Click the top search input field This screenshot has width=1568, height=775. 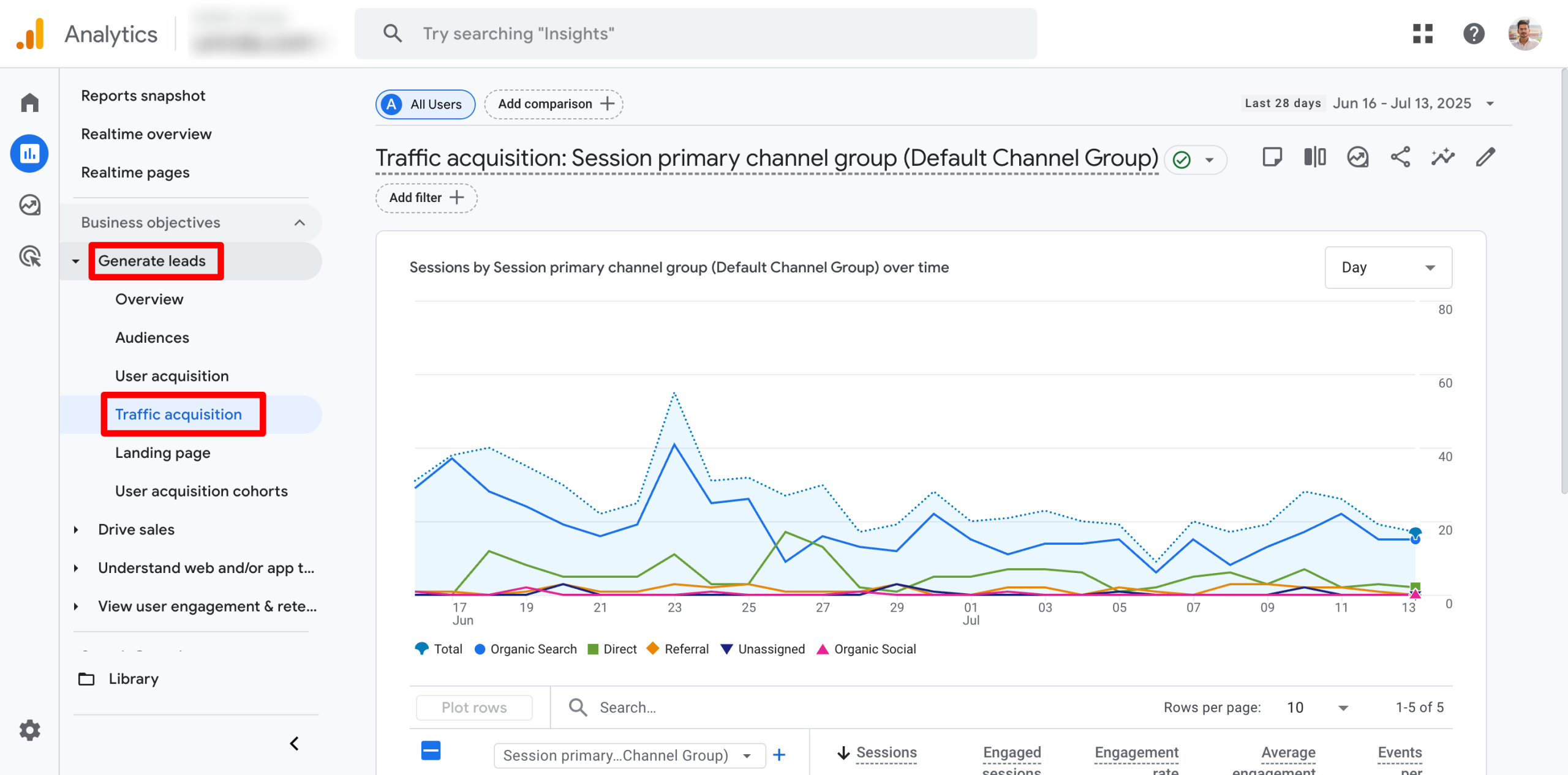696,34
